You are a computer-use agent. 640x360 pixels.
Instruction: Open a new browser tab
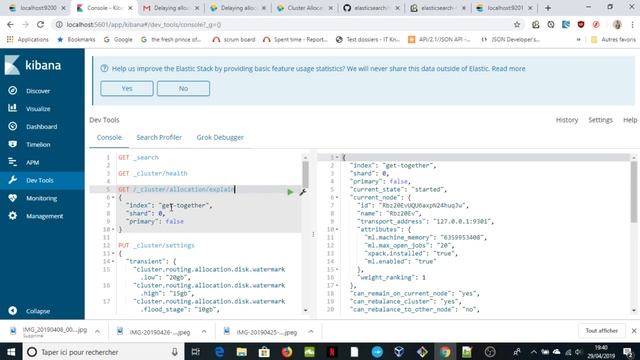point(548,8)
